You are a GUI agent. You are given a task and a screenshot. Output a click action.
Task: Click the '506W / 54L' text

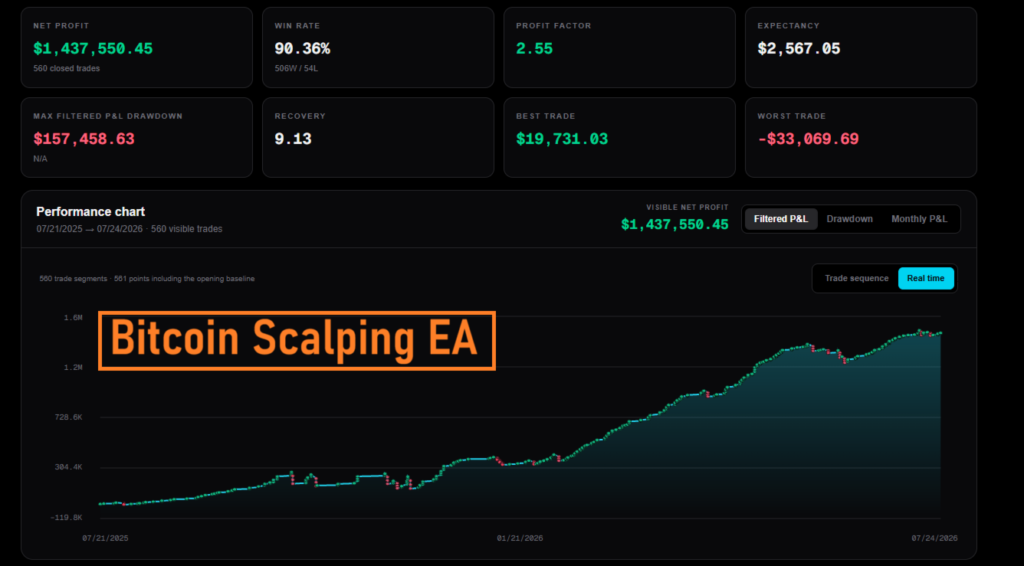click(x=296, y=69)
